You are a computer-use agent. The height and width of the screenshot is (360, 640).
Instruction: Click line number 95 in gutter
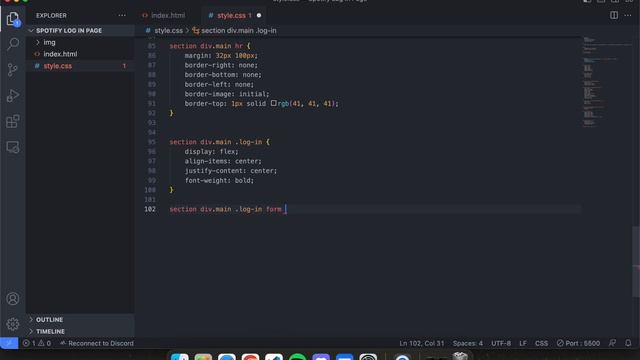click(x=151, y=142)
